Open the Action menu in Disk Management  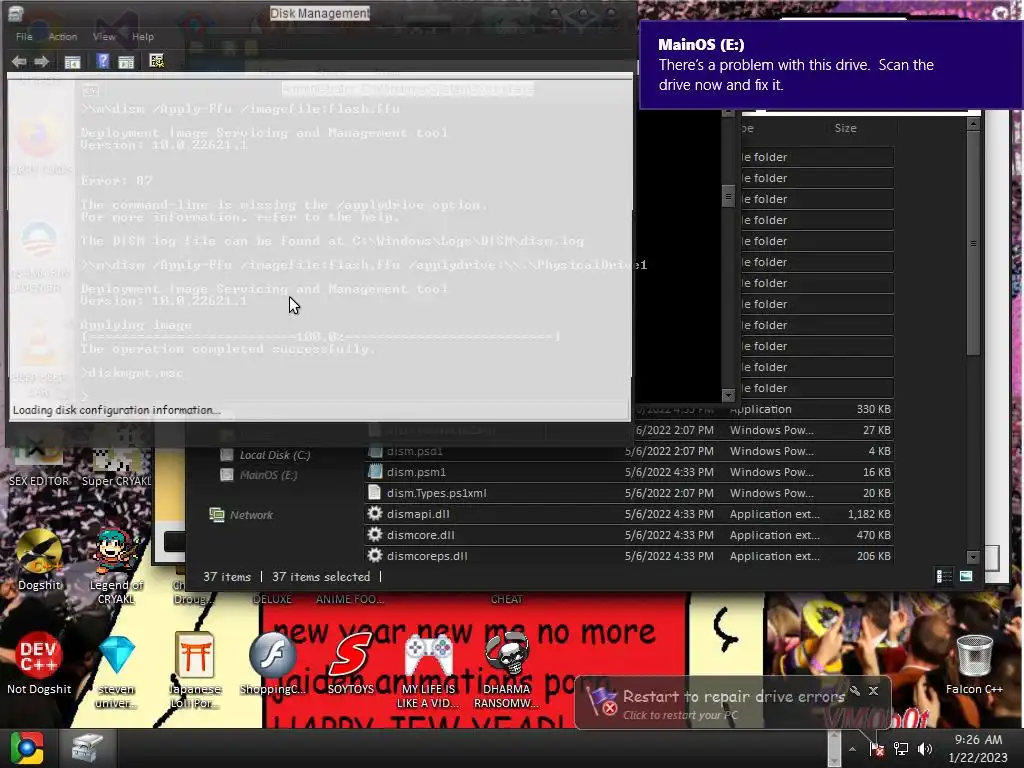[x=63, y=37]
